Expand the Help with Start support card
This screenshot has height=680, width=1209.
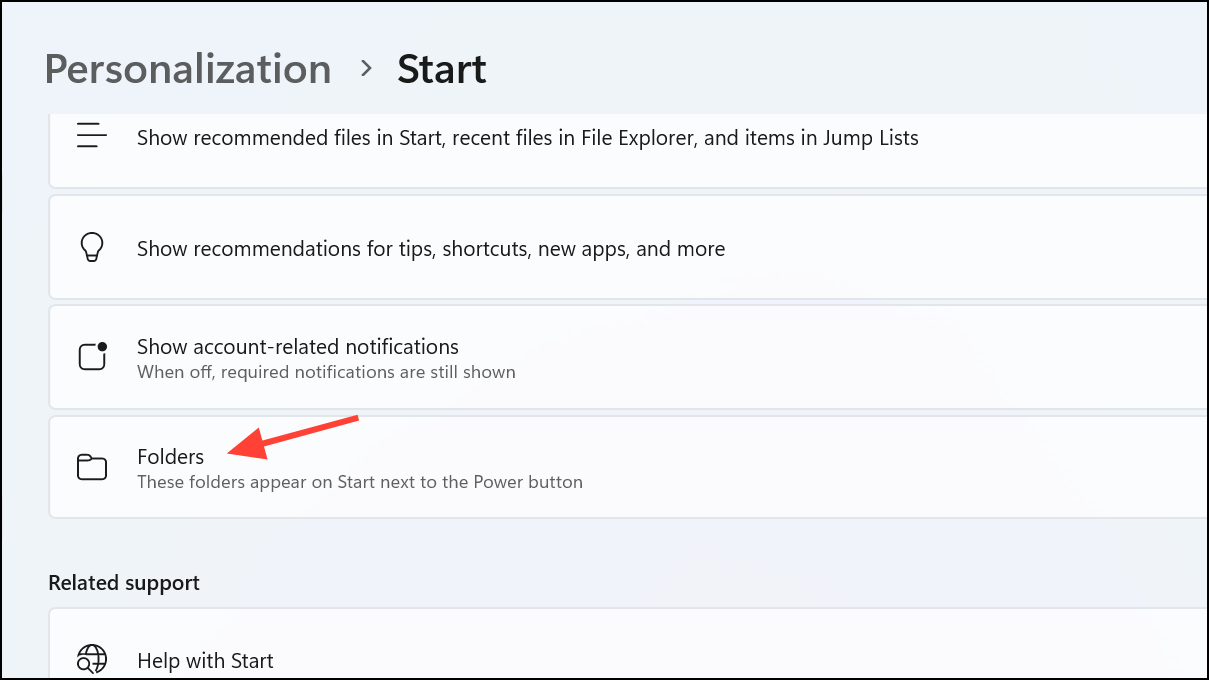click(x=629, y=644)
